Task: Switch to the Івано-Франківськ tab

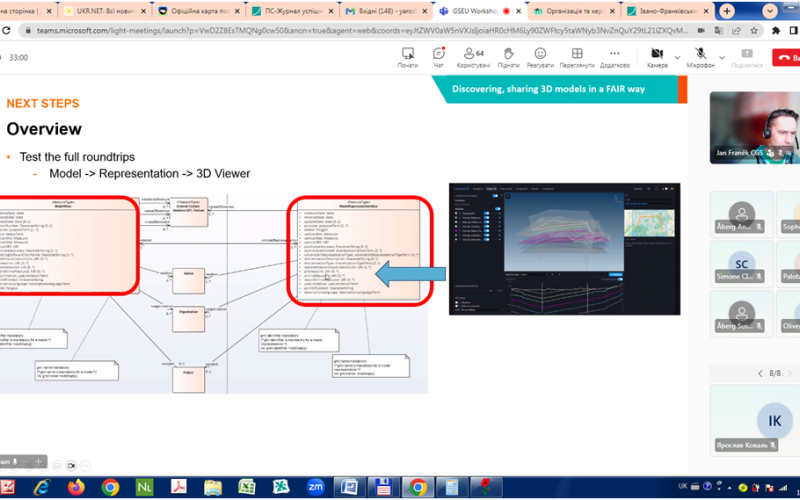Action: pos(668,11)
